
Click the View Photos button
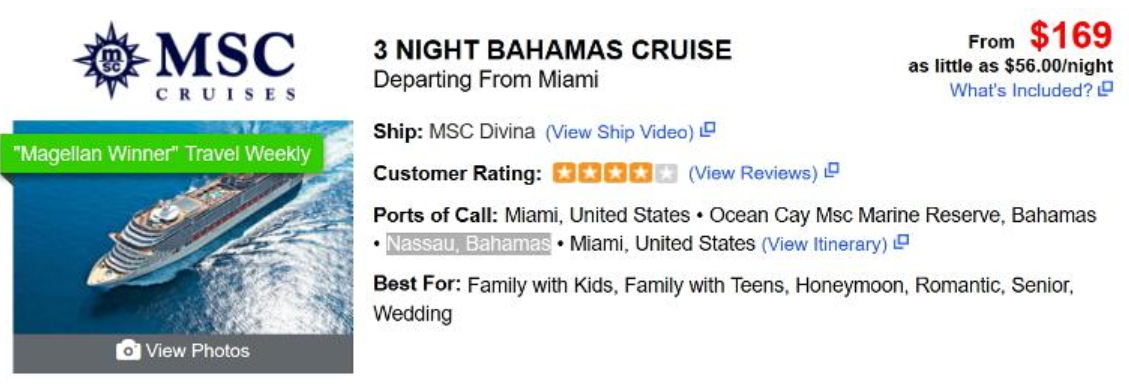[x=183, y=352]
